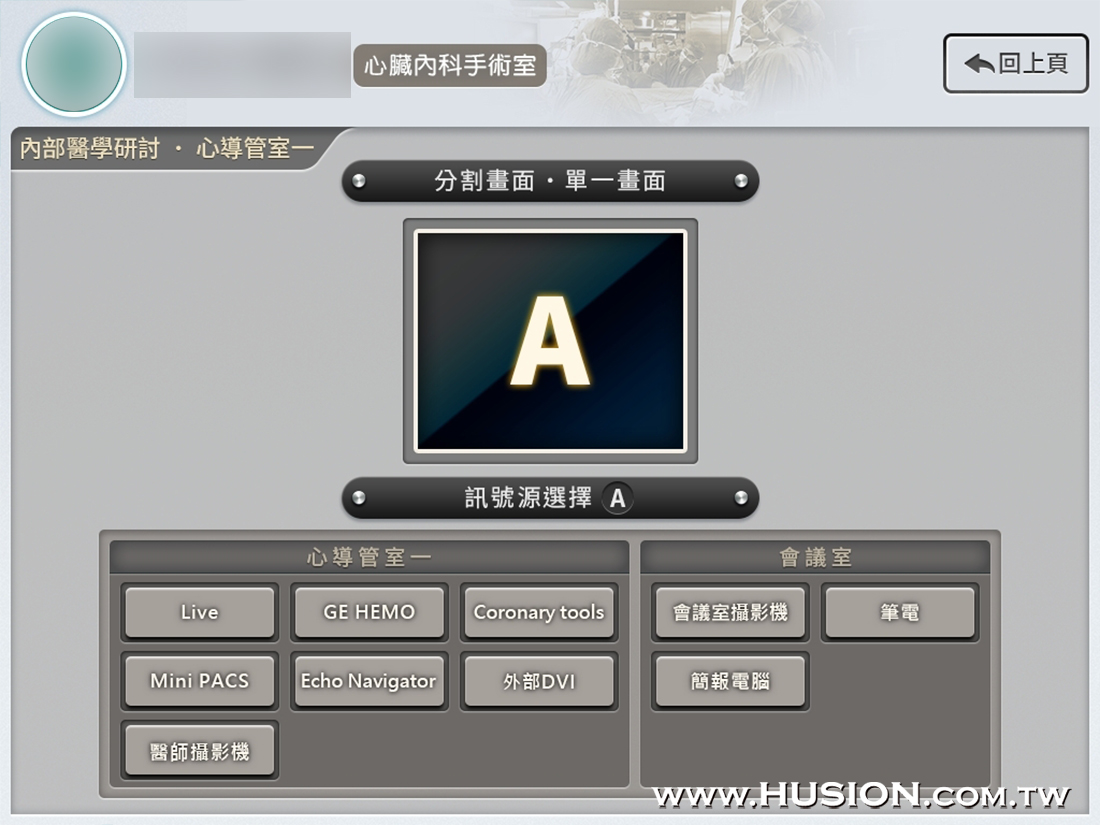1100x825 pixels.
Task: Click the 訊號源選擇 A bar
Action: click(x=550, y=498)
